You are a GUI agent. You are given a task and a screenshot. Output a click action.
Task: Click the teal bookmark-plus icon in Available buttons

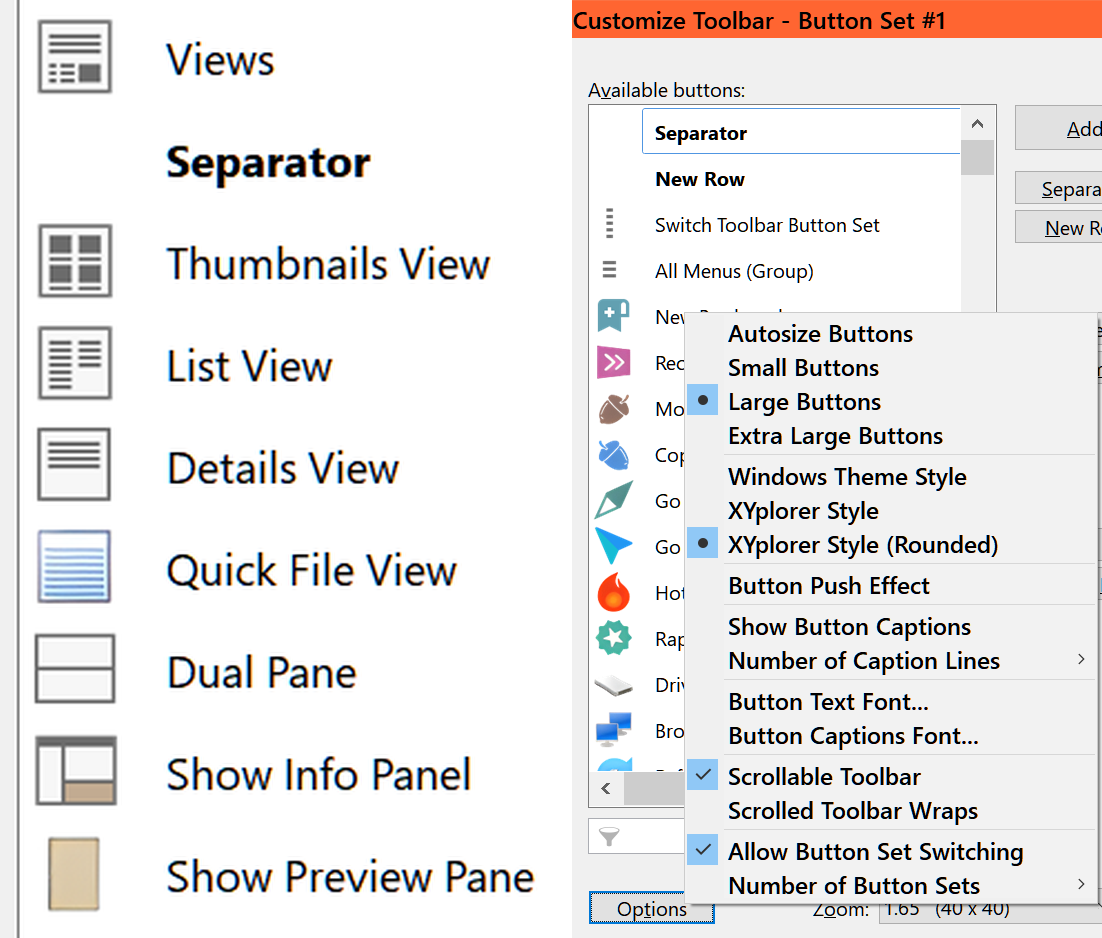613,315
